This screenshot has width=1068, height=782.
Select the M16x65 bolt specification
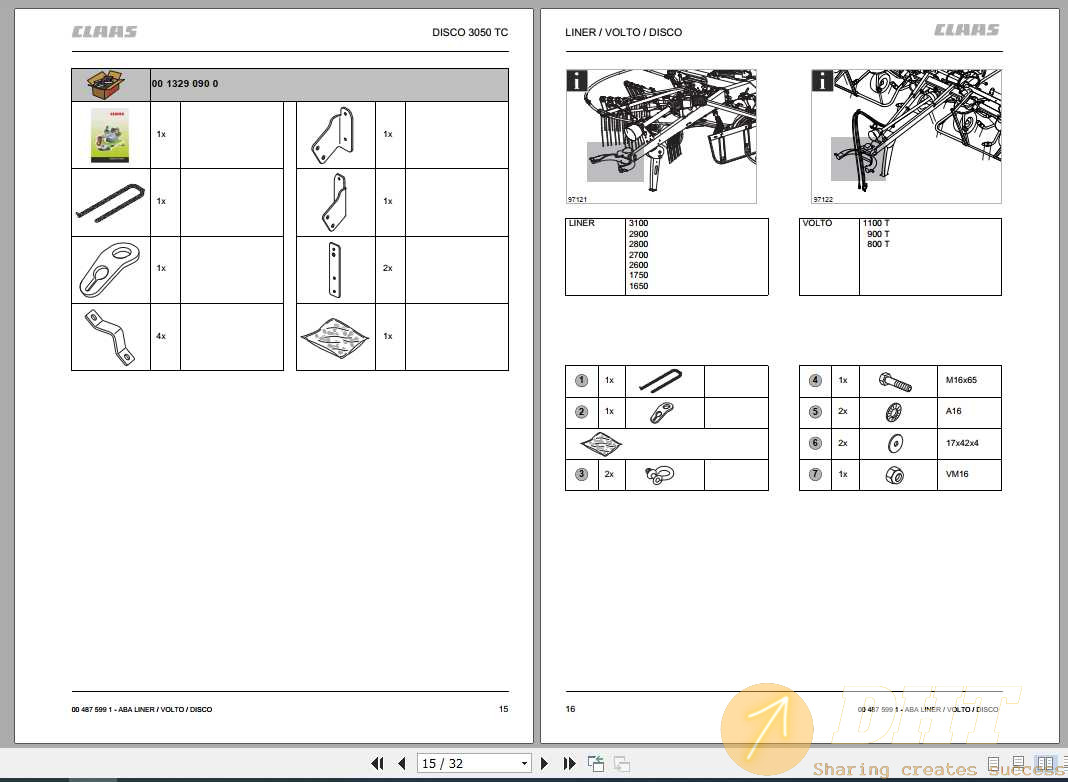(x=961, y=380)
